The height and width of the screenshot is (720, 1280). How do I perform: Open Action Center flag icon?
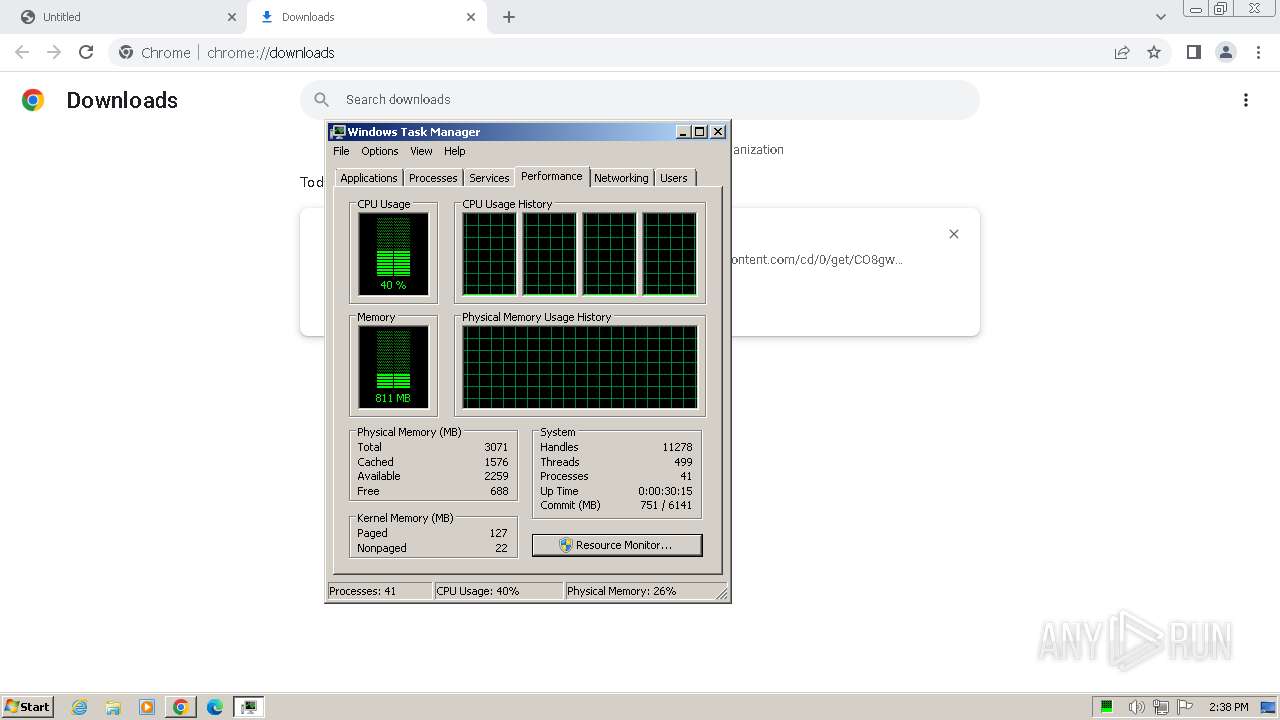point(1185,707)
